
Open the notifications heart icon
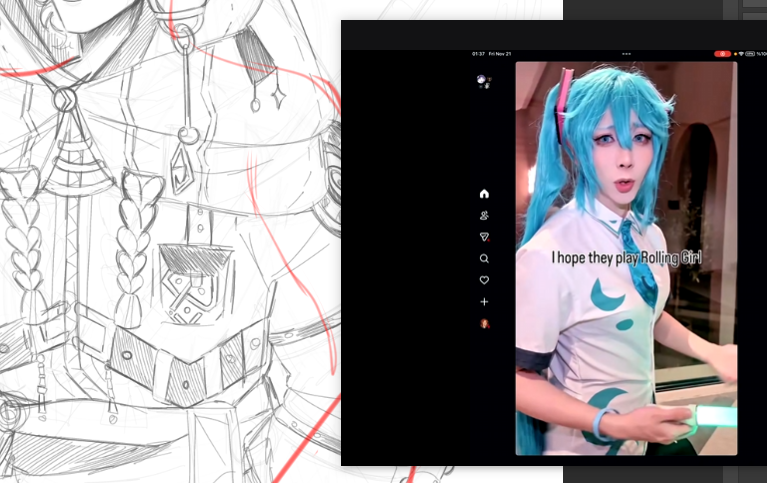pos(484,280)
